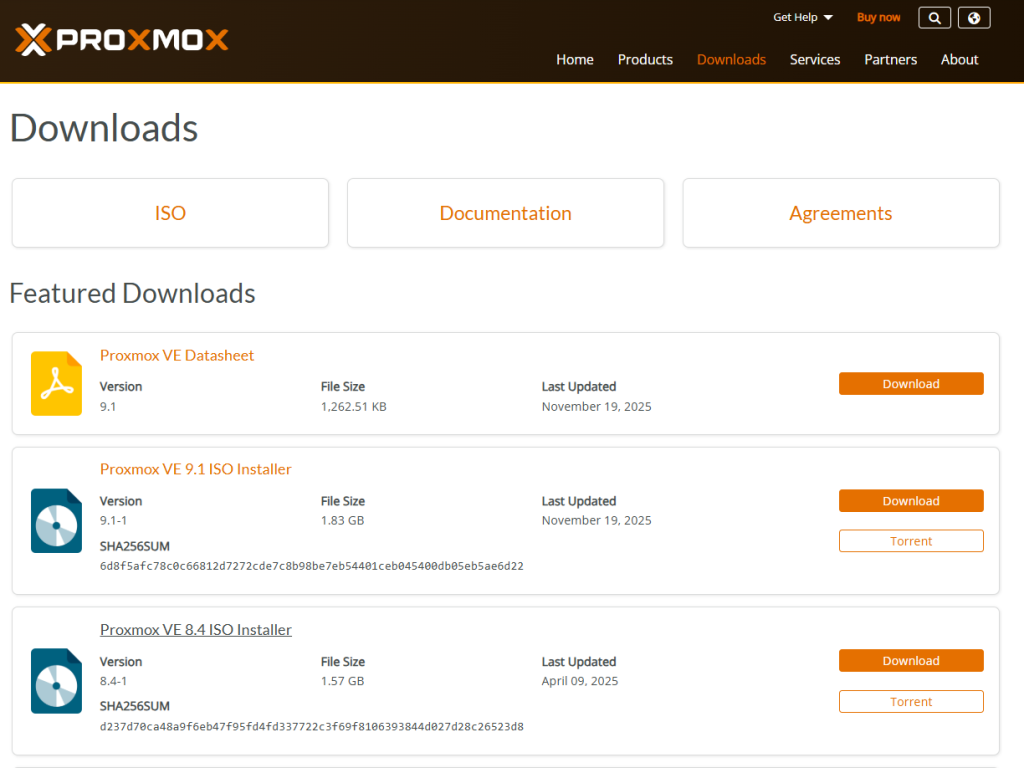Image resolution: width=1024 pixels, height=768 pixels.
Task: Open the Partners page from navigation
Action: click(x=890, y=59)
